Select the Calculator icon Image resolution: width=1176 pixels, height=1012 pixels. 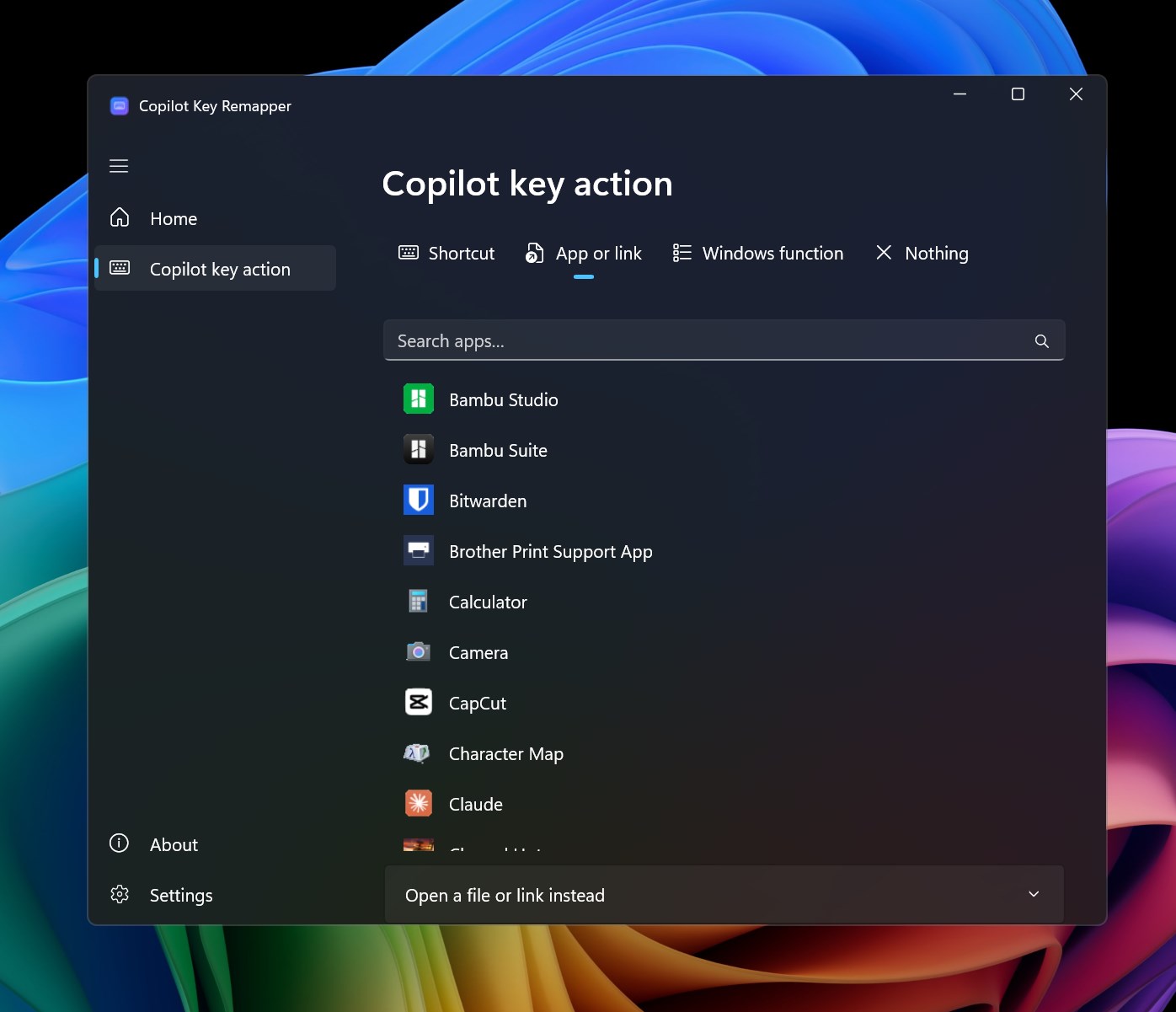[x=419, y=601]
